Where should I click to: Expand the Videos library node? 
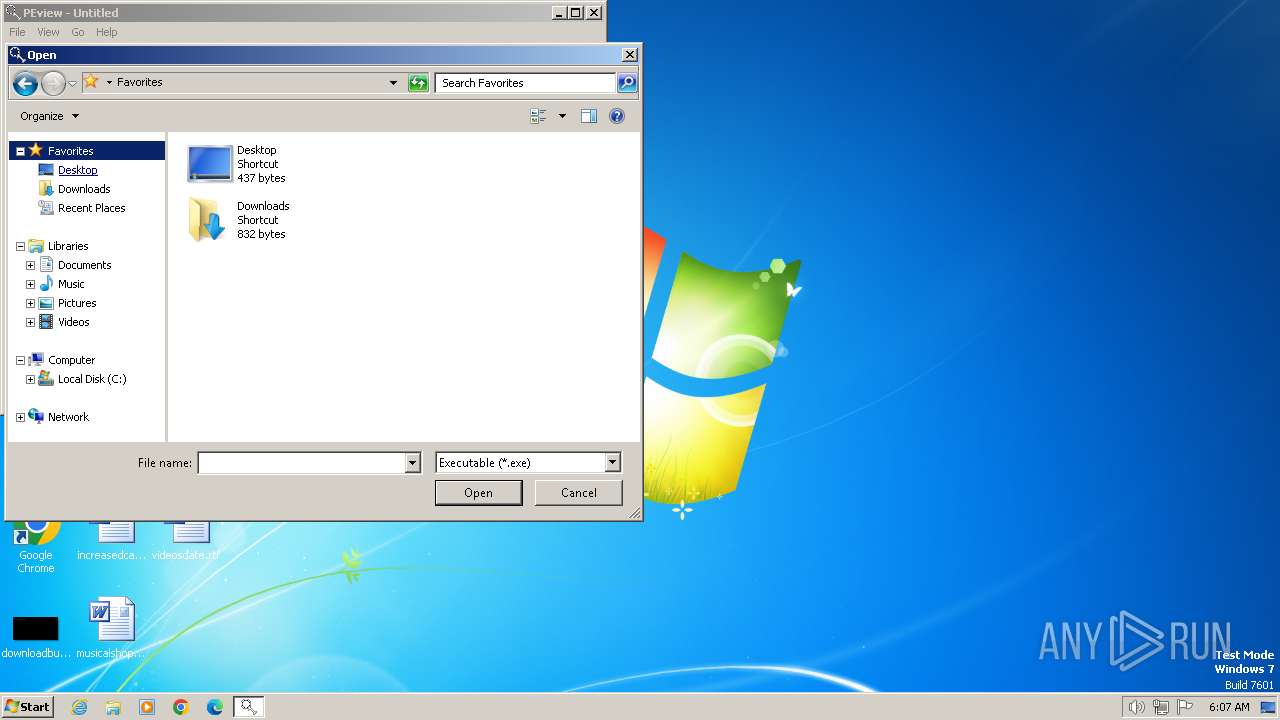point(30,322)
